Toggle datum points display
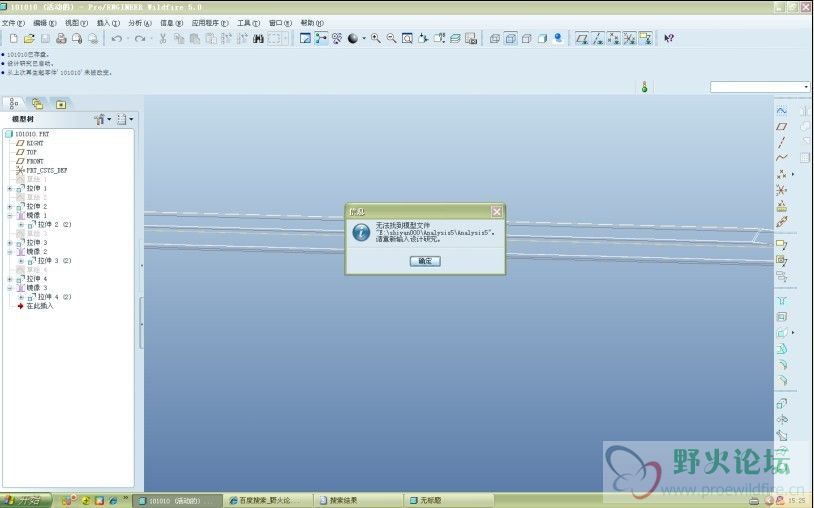The height and width of the screenshot is (508, 814). coord(614,38)
